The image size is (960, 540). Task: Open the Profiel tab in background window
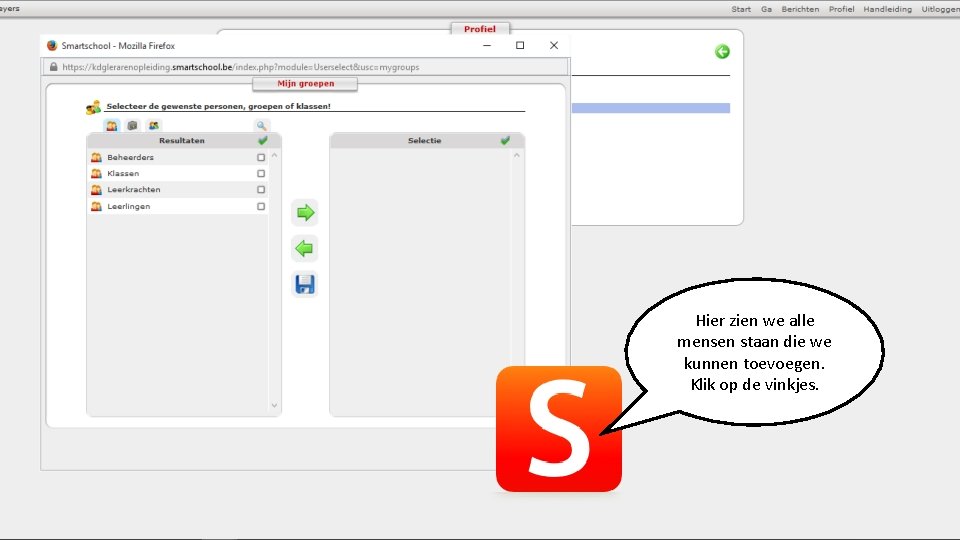point(479,29)
